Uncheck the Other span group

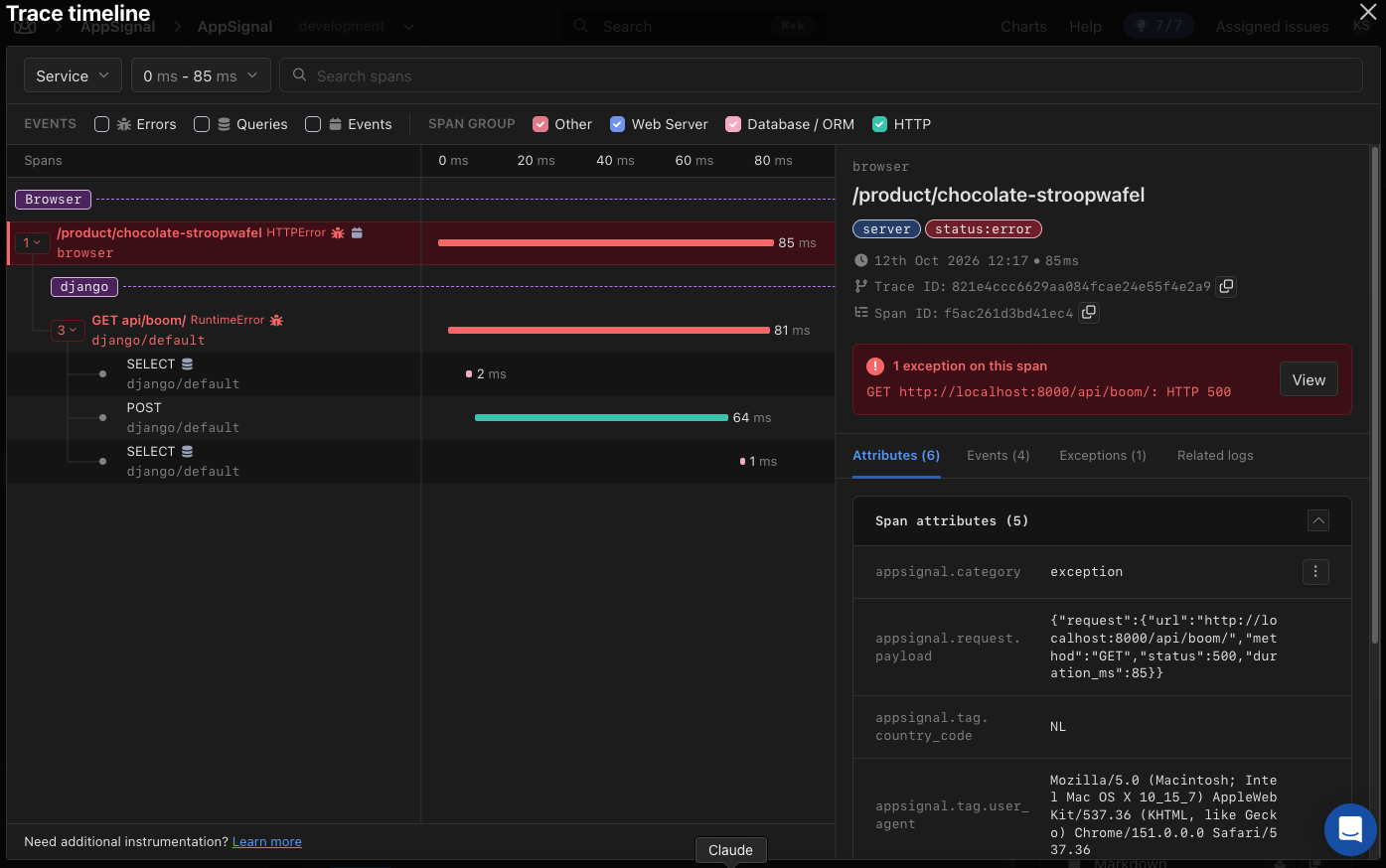tap(540, 124)
